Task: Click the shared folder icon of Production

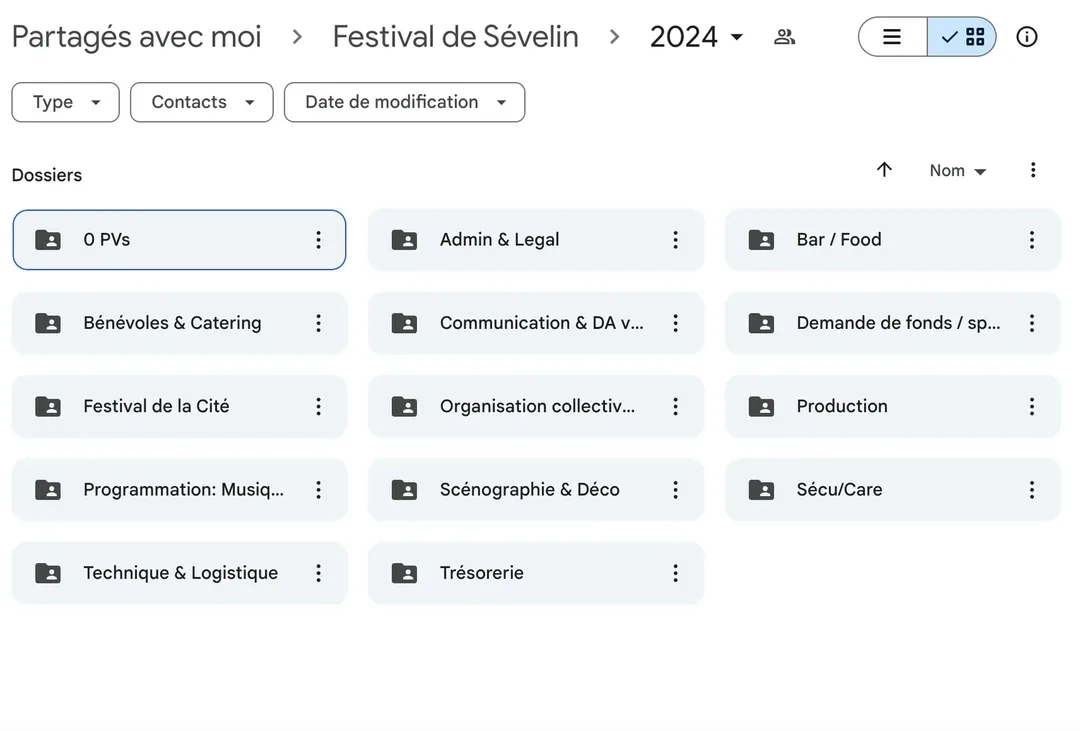Action: click(x=761, y=406)
